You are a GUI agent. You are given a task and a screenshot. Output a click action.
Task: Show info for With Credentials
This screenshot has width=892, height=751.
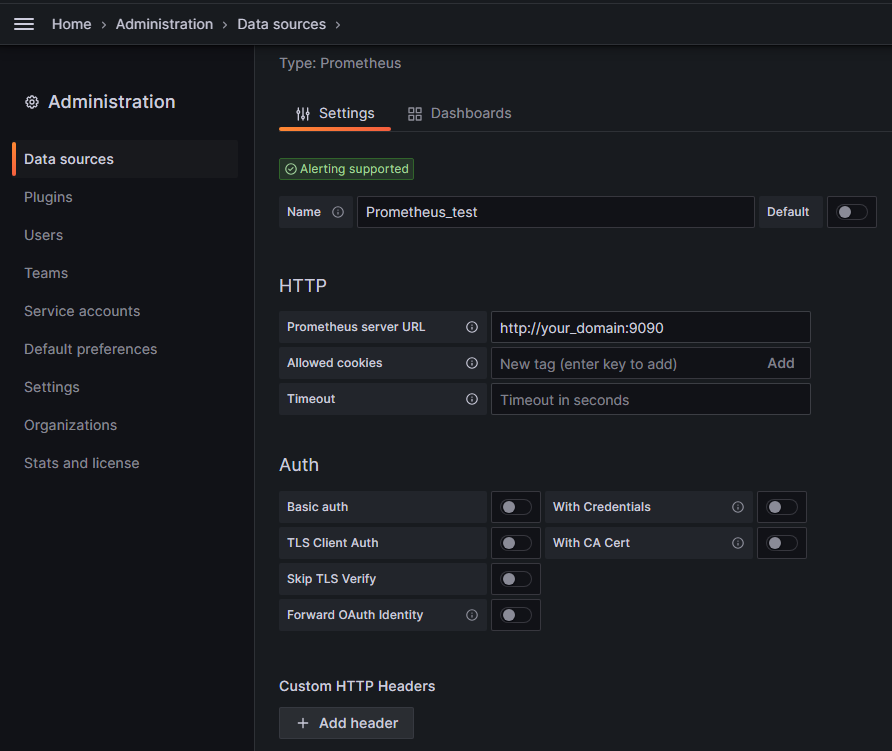point(738,507)
